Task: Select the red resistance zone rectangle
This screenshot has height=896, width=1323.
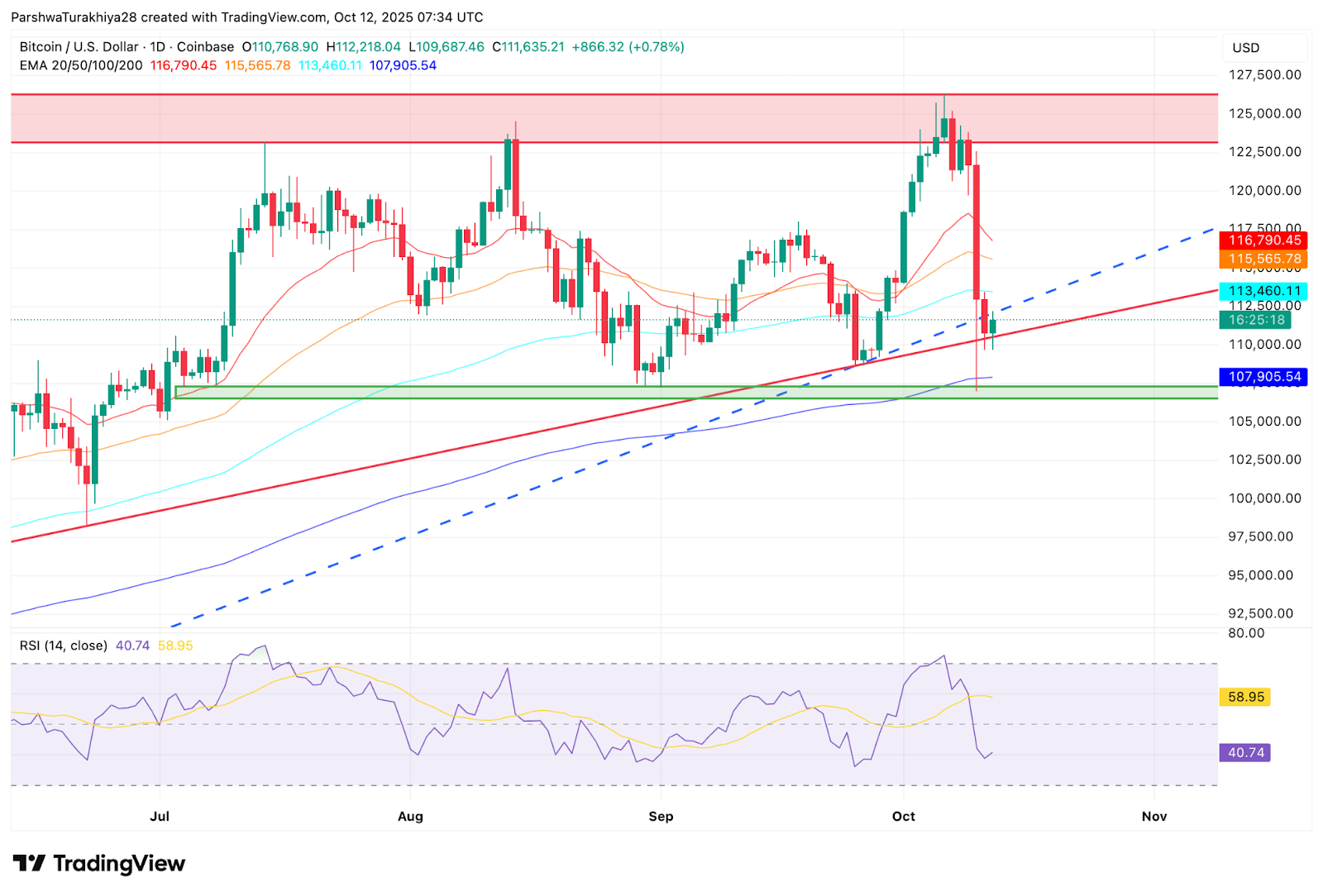Action: point(614,118)
